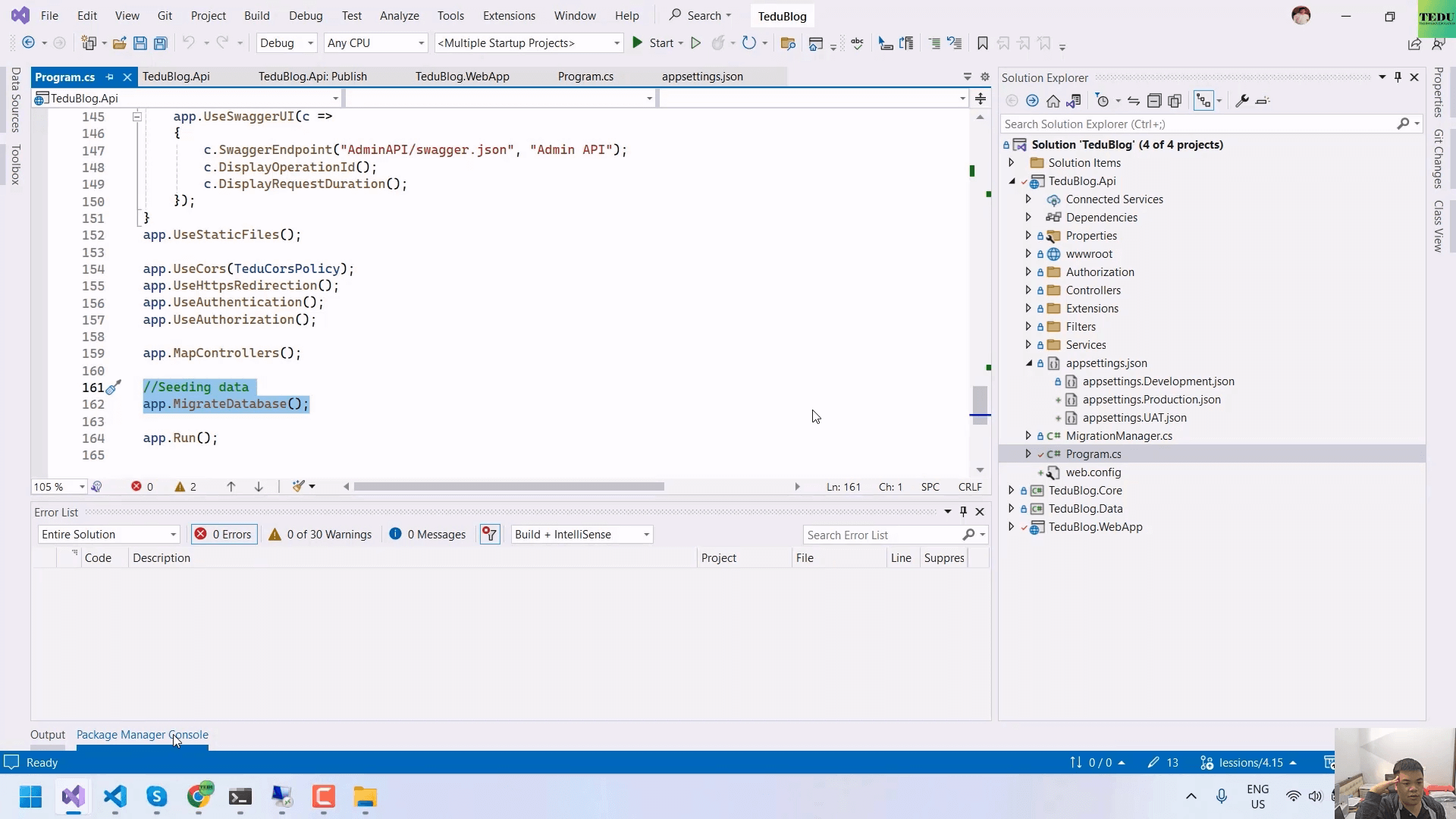Open the Extensions menu
The height and width of the screenshot is (819, 1456).
coord(509,15)
